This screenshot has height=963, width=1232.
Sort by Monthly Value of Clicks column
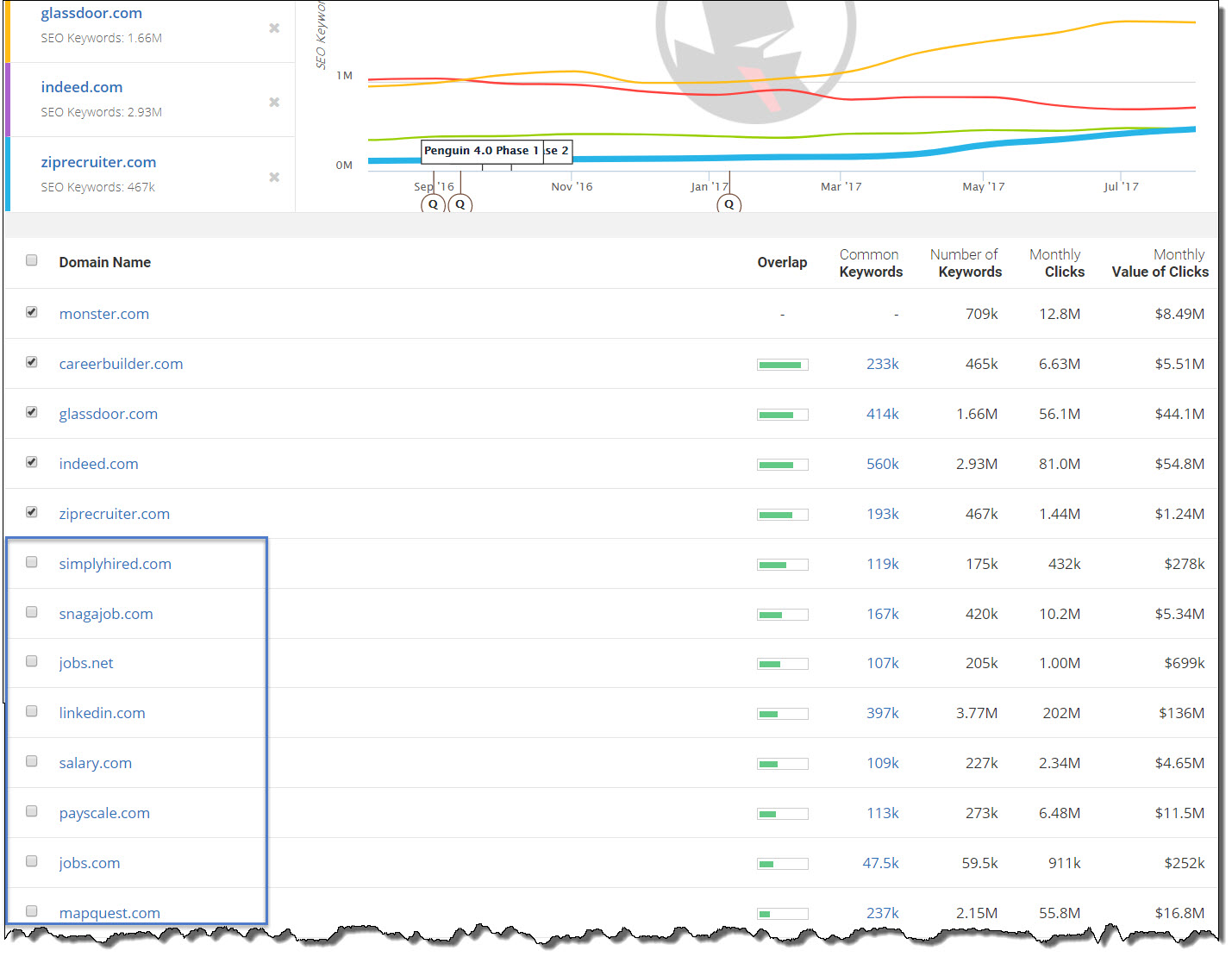tap(1160, 263)
